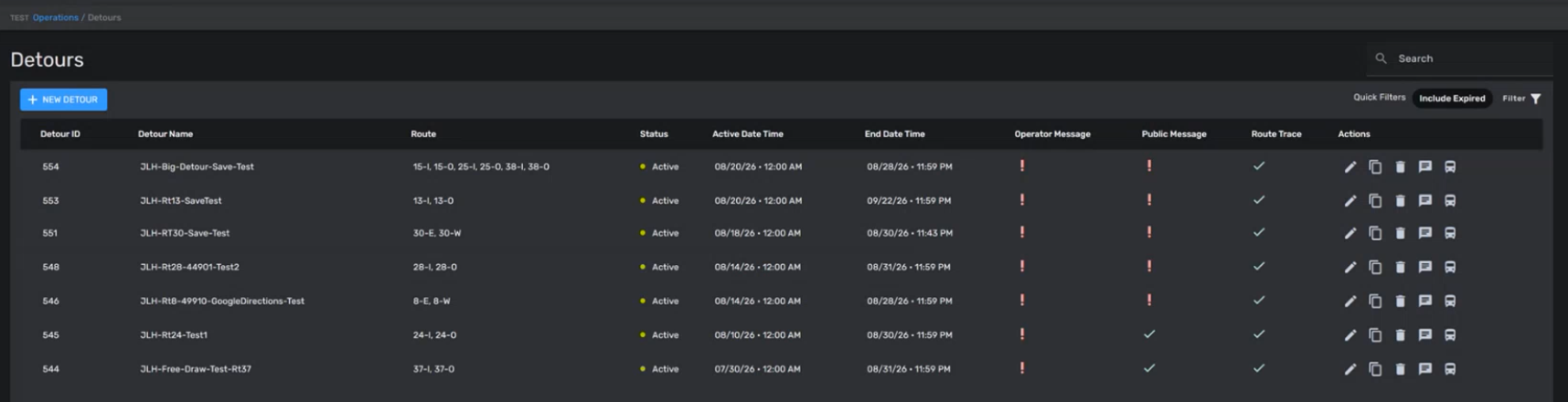Open message icon for detour 546
Image resolution: width=1568 pixels, height=402 pixels.
click(1424, 301)
